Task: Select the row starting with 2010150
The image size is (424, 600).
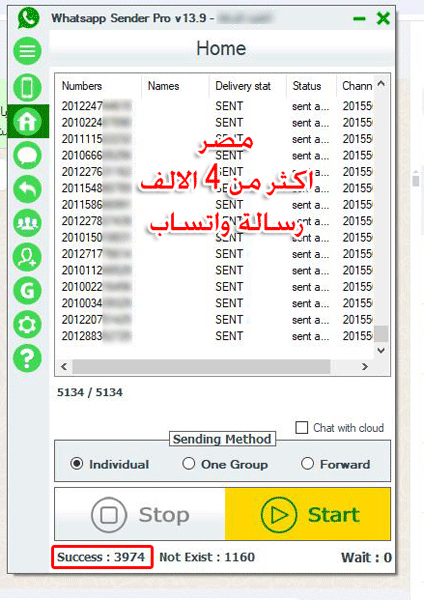Action: [x=216, y=237]
